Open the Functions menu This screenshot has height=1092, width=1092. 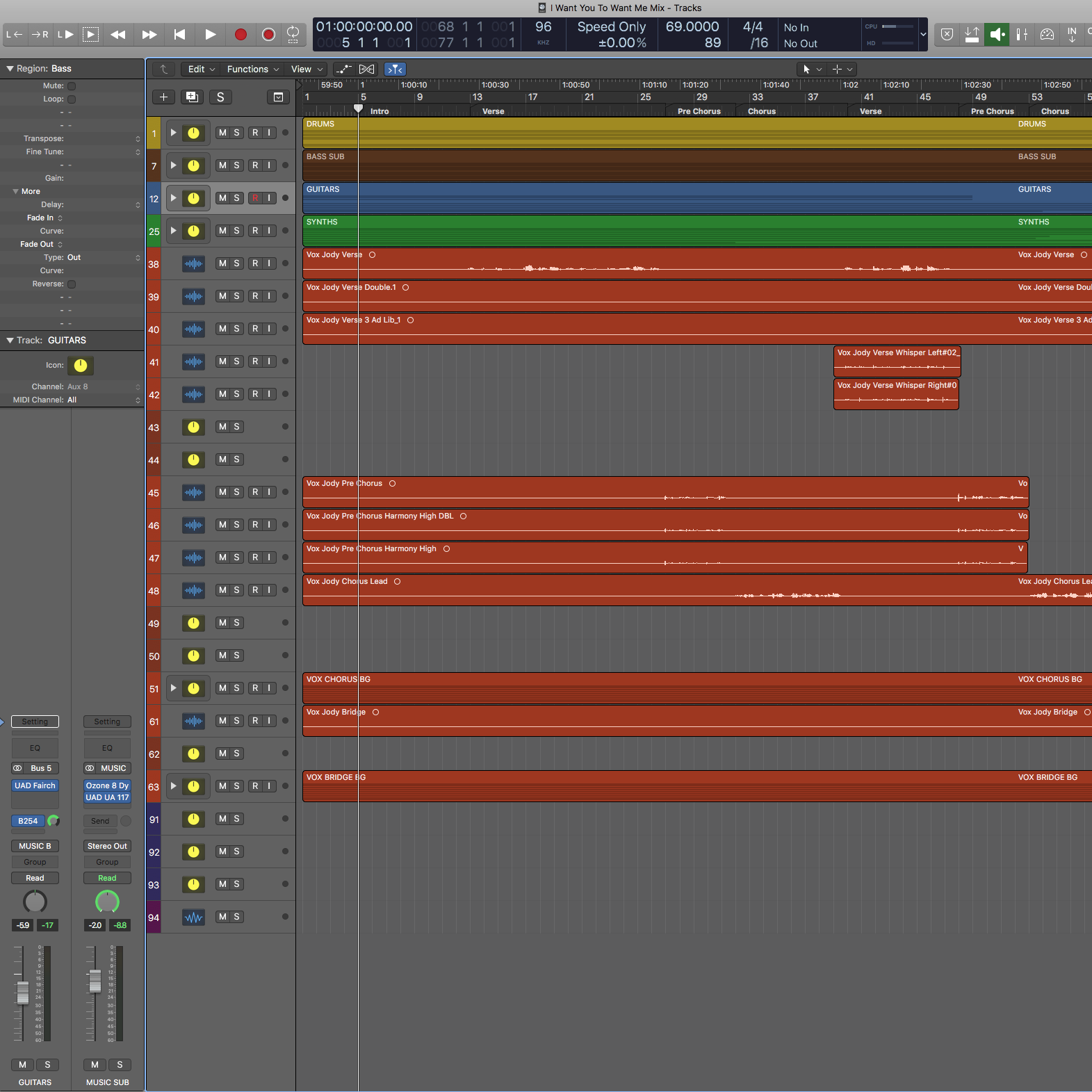pos(253,69)
